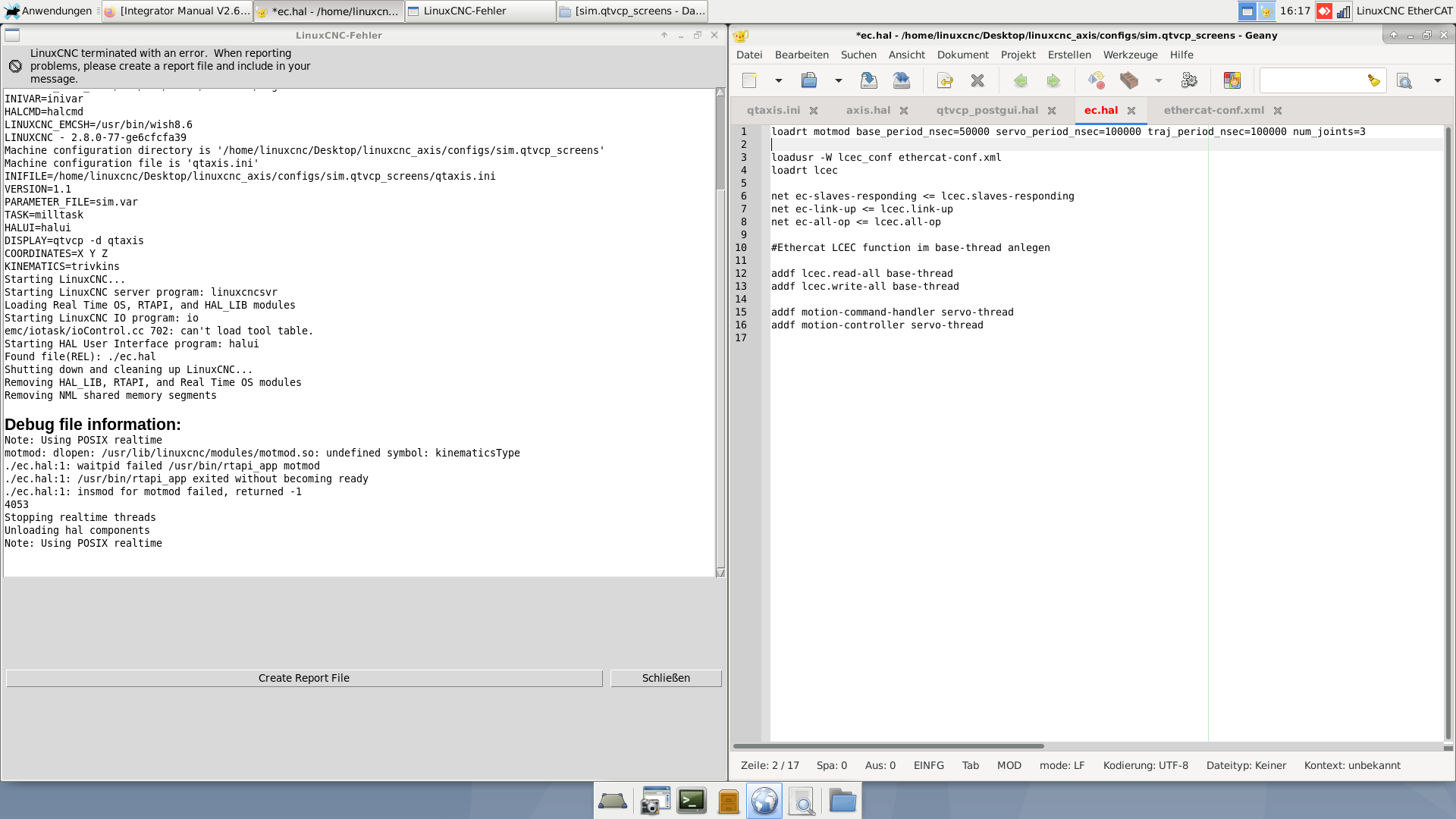Click the Execute gears icon

tap(1189, 80)
